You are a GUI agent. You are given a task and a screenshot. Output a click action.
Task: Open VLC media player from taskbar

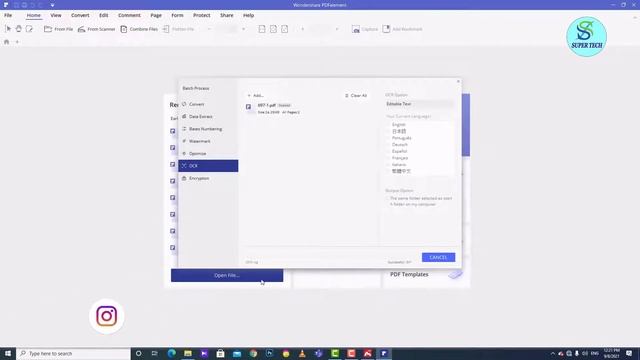click(302, 353)
